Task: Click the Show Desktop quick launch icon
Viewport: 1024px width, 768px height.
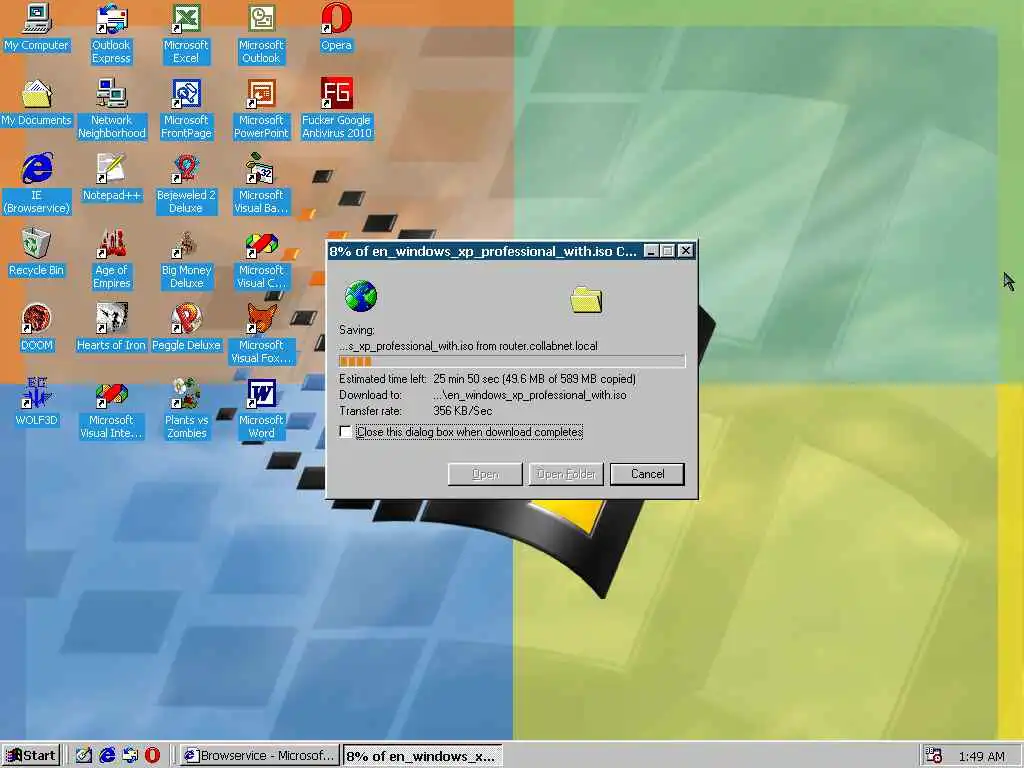Action: coord(84,756)
